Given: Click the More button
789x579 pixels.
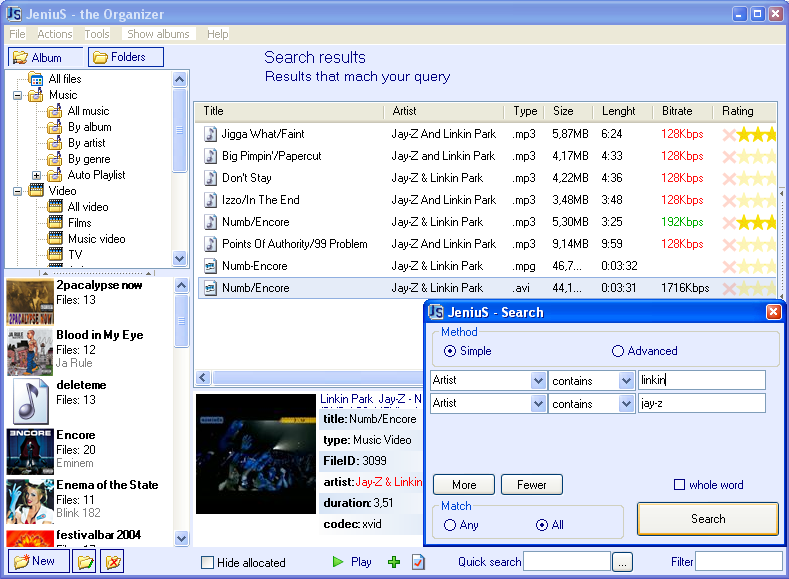Looking at the screenshot, I should (463, 484).
